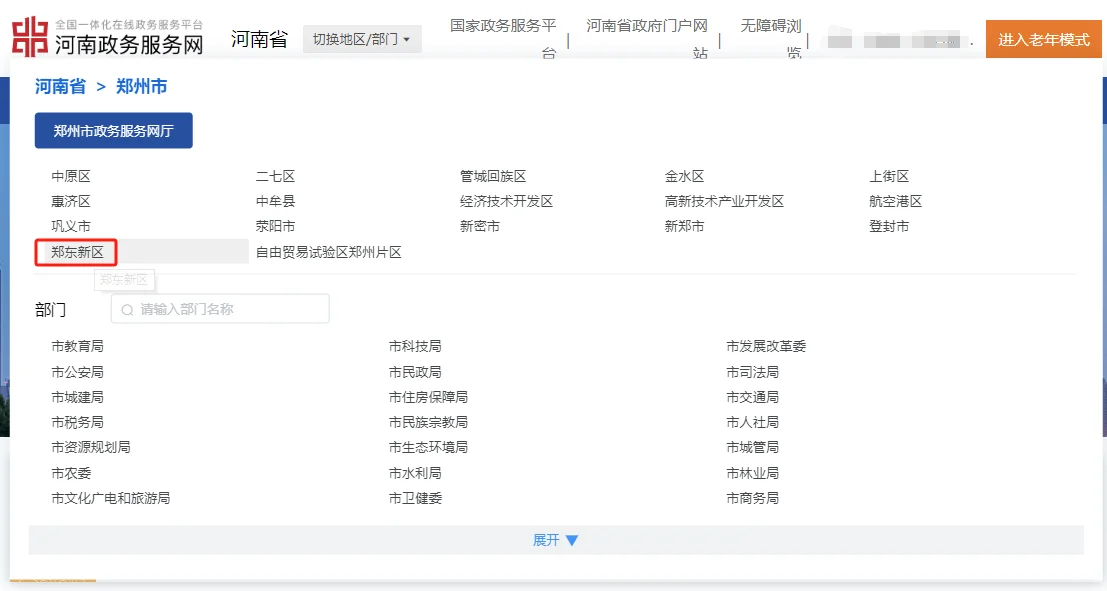The width and height of the screenshot is (1107, 591).
Task: Open the 市教育局 department
Action: (78, 347)
